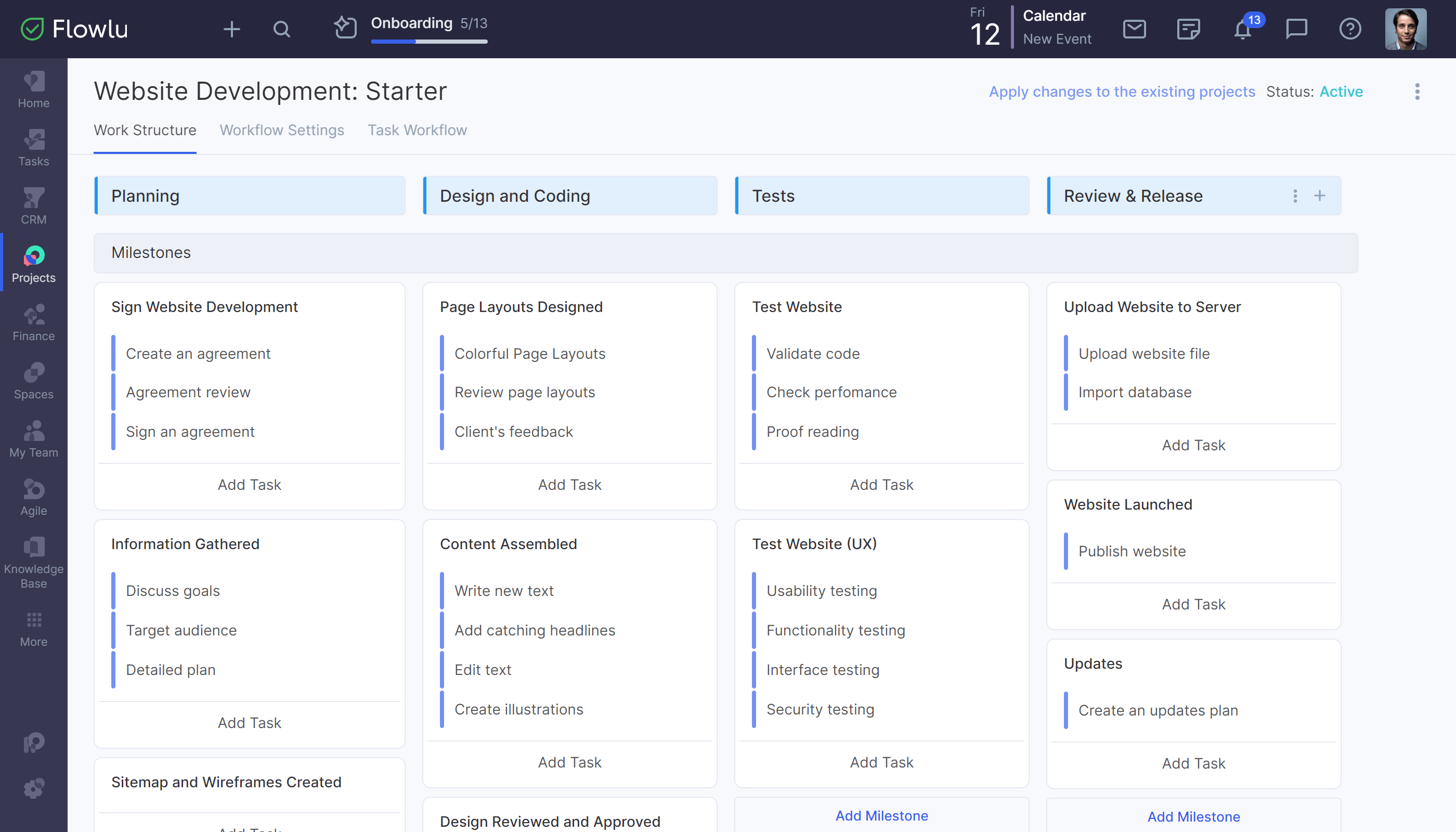Click Apply changes to the existing projects

pyautogui.click(x=1122, y=92)
